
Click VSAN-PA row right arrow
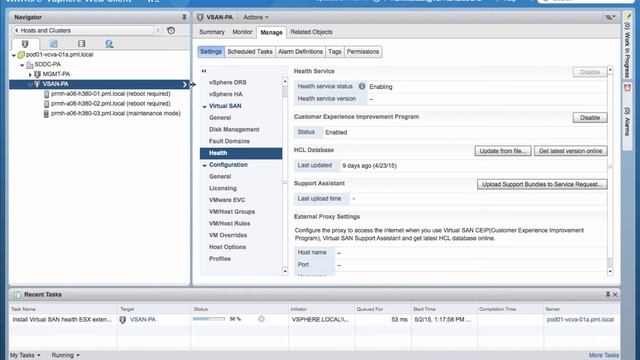[185, 84]
